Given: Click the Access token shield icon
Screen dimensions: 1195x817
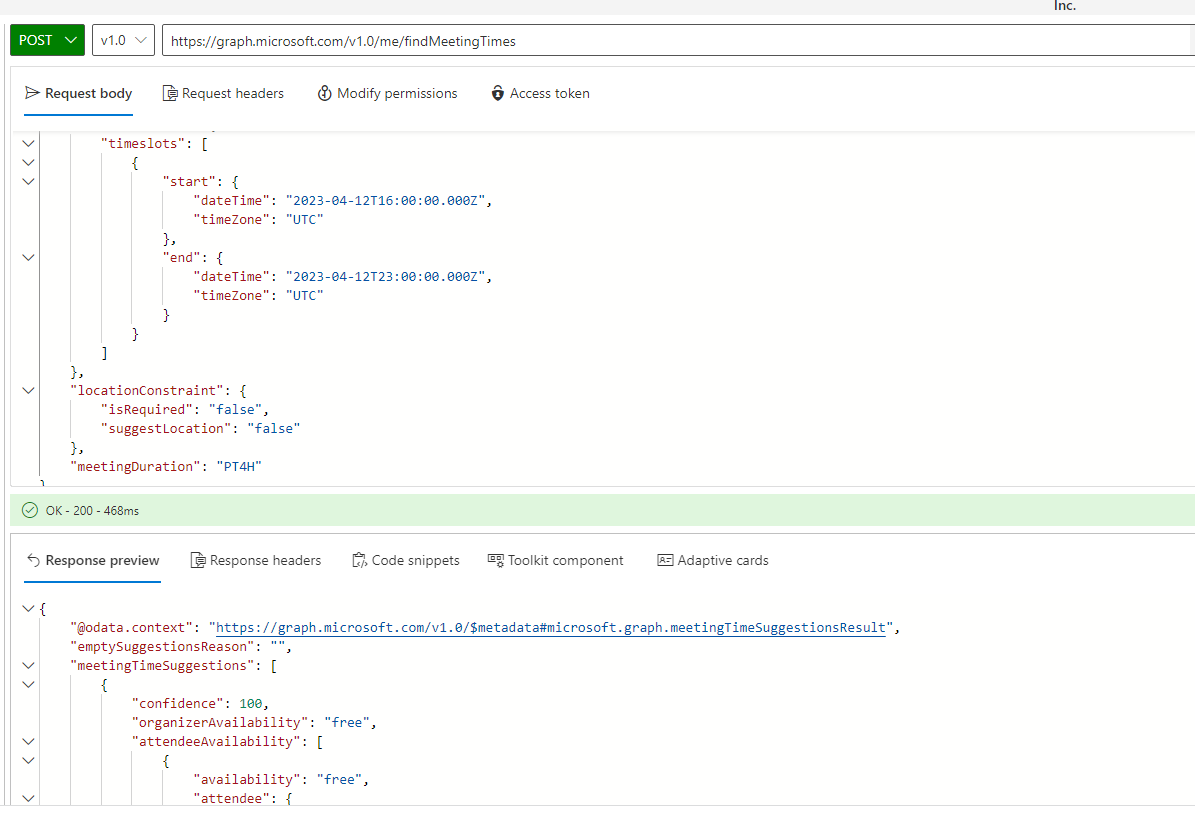Looking at the screenshot, I should point(498,93).
